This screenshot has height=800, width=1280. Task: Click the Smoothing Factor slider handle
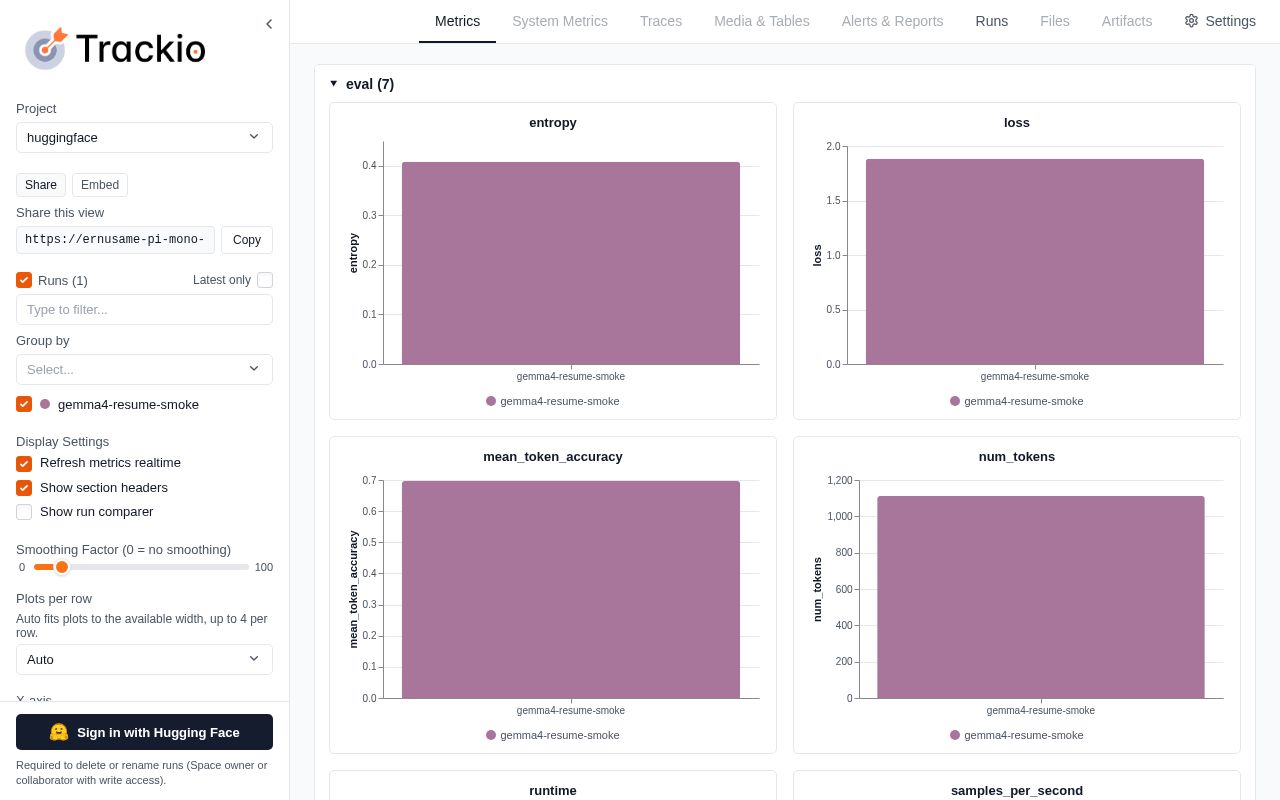(x=62, y=567)
